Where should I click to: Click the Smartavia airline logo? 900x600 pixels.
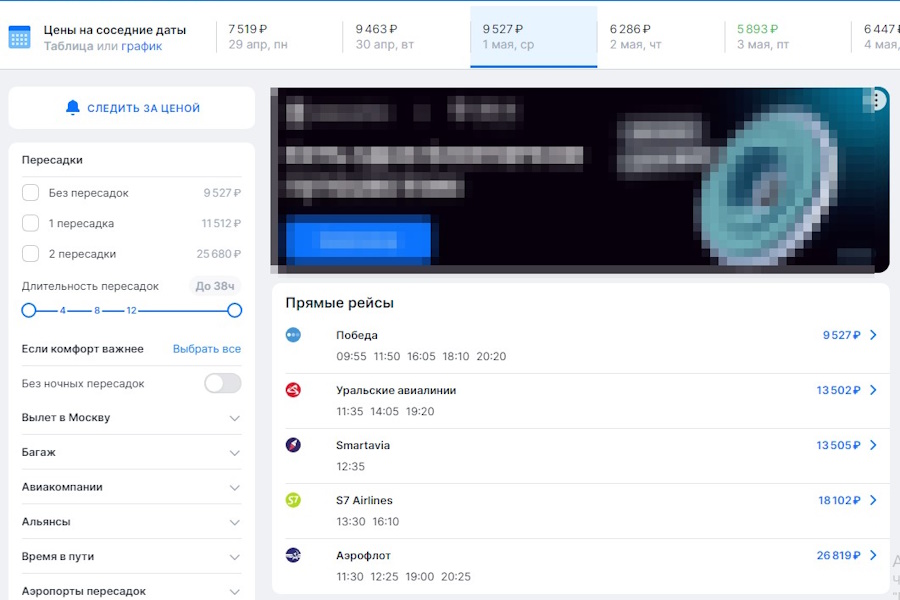[293, 445]
